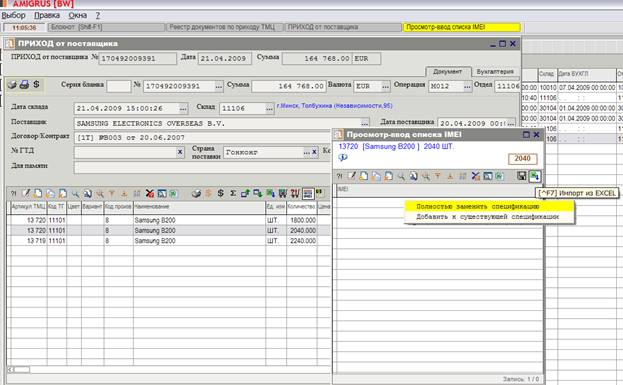This screenshot has width=623, height=385.
Task: Activate 'Реестр документов по приходу ТМЦ' window tab
Action: pos(224,27)
